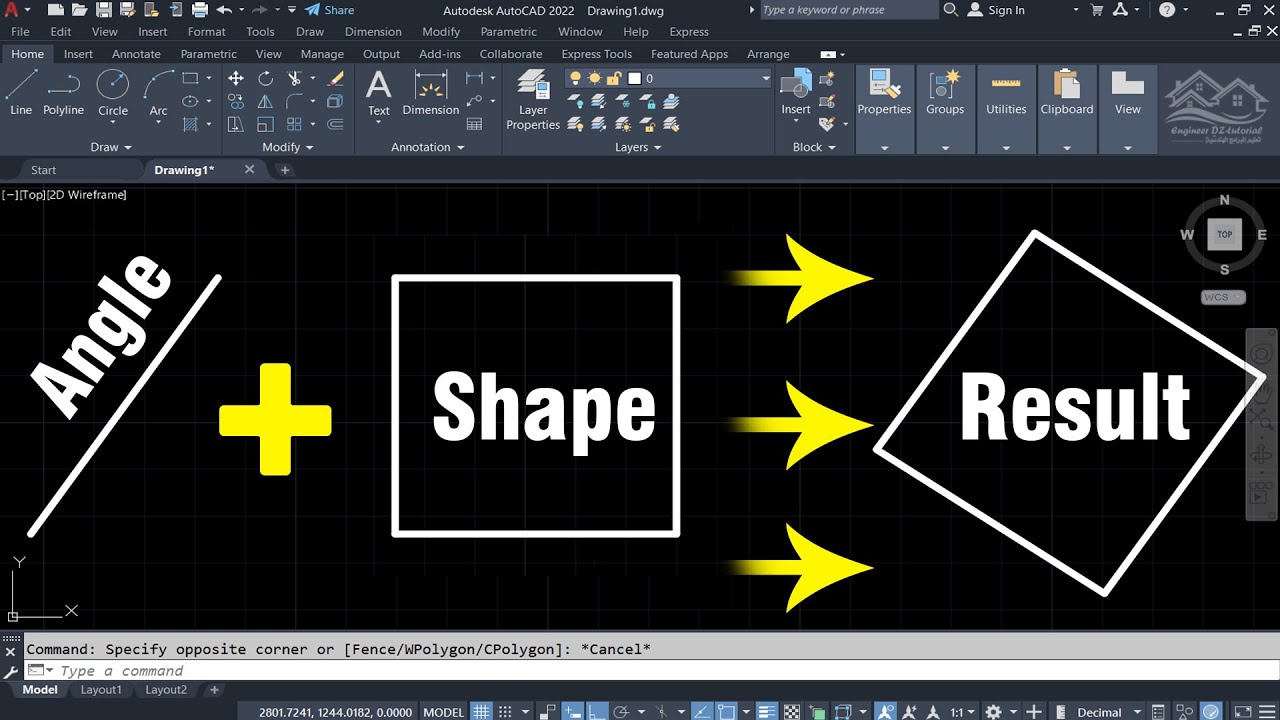This screenshot has height=720, width=1280.
Task: Open the Clipboard panel button
Action: (1067, 109)
